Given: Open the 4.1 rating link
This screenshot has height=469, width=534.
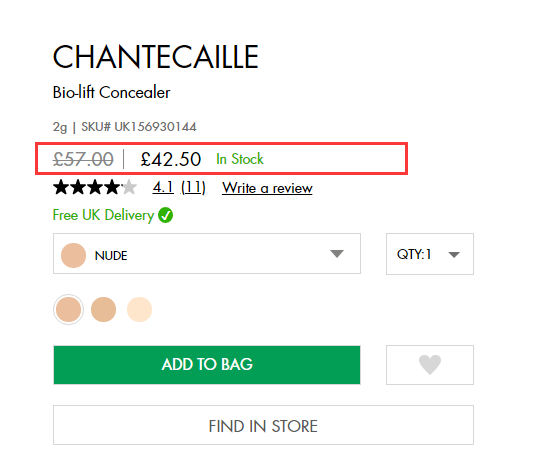Looking at the screenshot, I should pos(163,187).
